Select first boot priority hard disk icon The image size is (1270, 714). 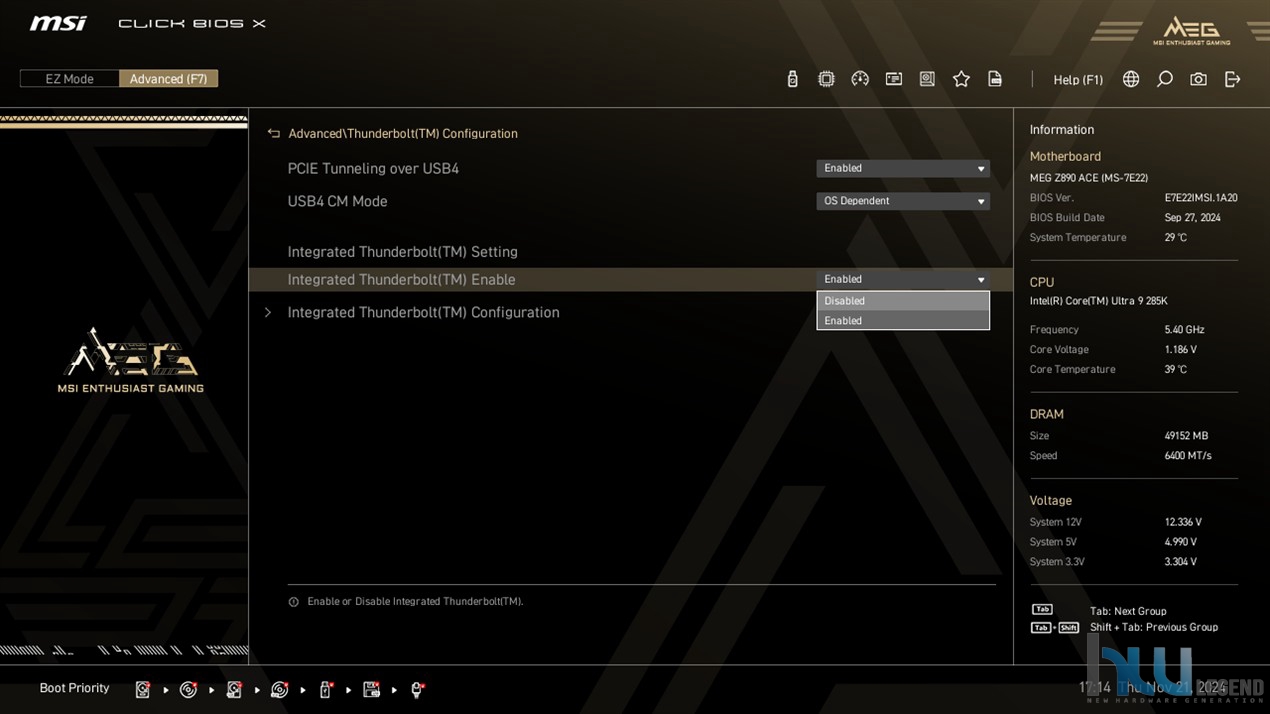coord(143,690)
